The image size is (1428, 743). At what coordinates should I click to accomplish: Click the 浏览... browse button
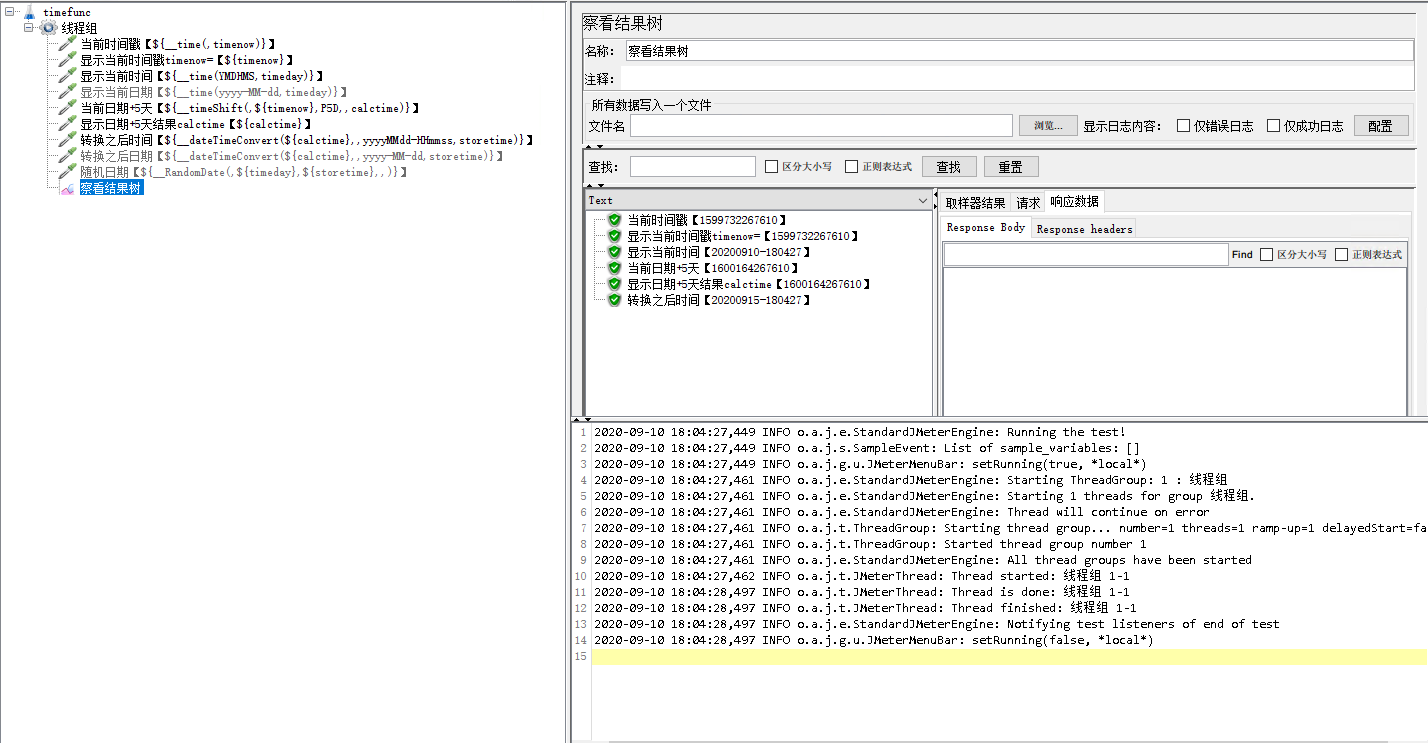pos(1048,126)
